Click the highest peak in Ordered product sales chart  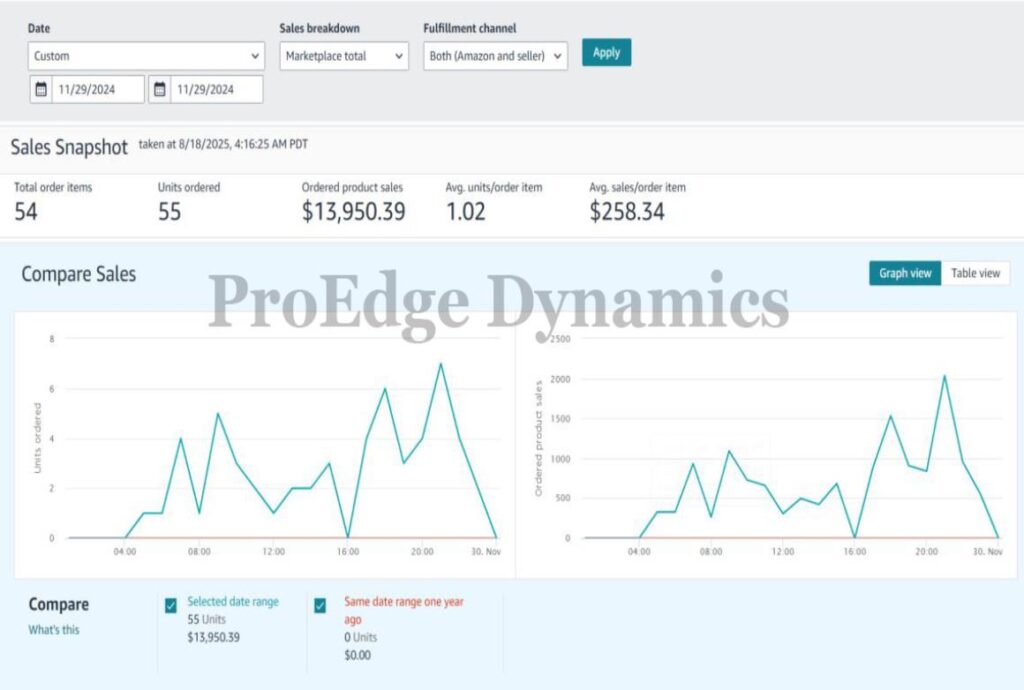click(x=944, y=376)
